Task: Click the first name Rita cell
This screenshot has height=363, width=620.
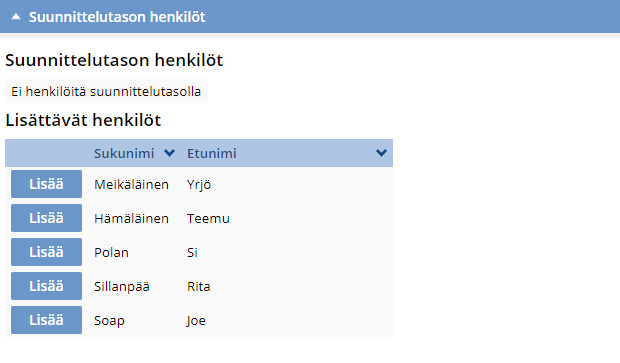Action: click(198, 286)
